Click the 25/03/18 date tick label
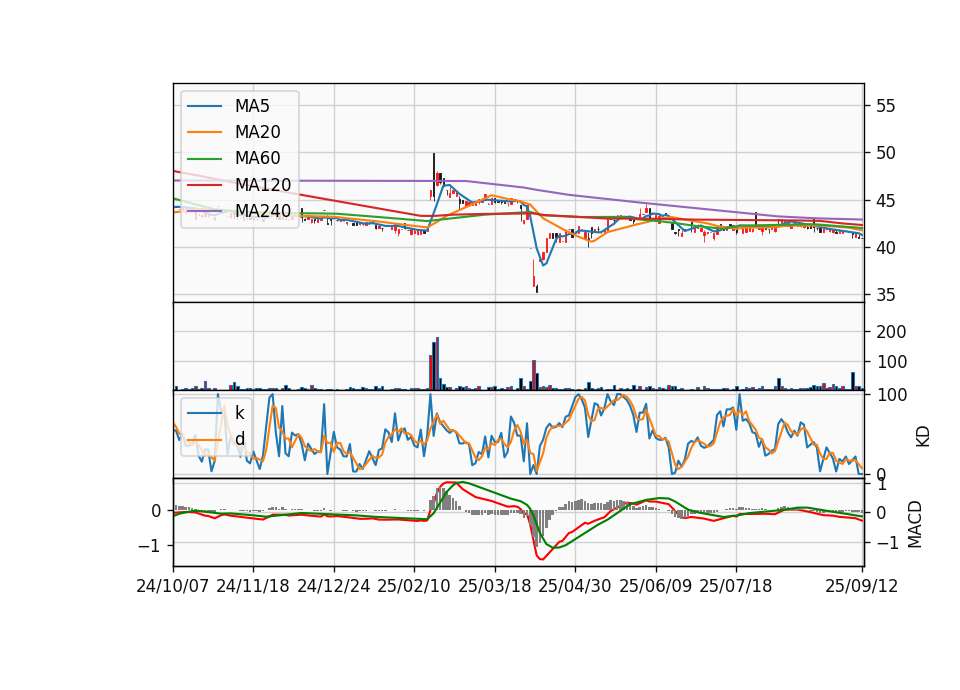 tap(495, 586)
